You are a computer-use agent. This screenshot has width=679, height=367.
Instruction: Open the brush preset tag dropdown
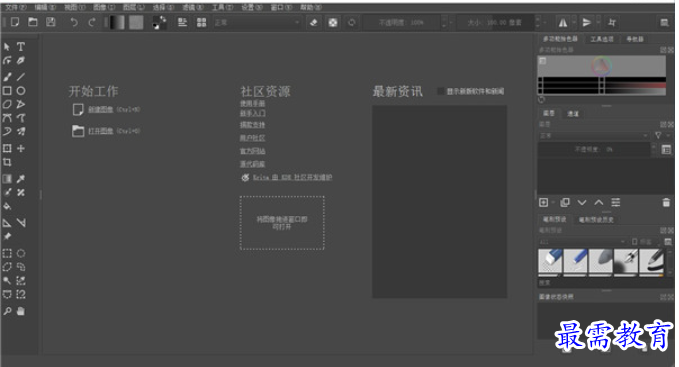(583, 241)
